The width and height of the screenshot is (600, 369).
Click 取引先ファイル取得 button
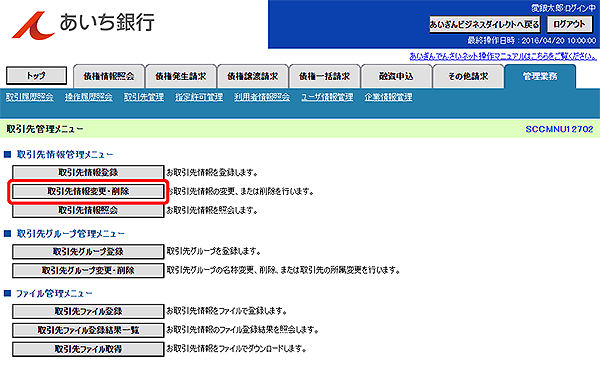point(88,349)
